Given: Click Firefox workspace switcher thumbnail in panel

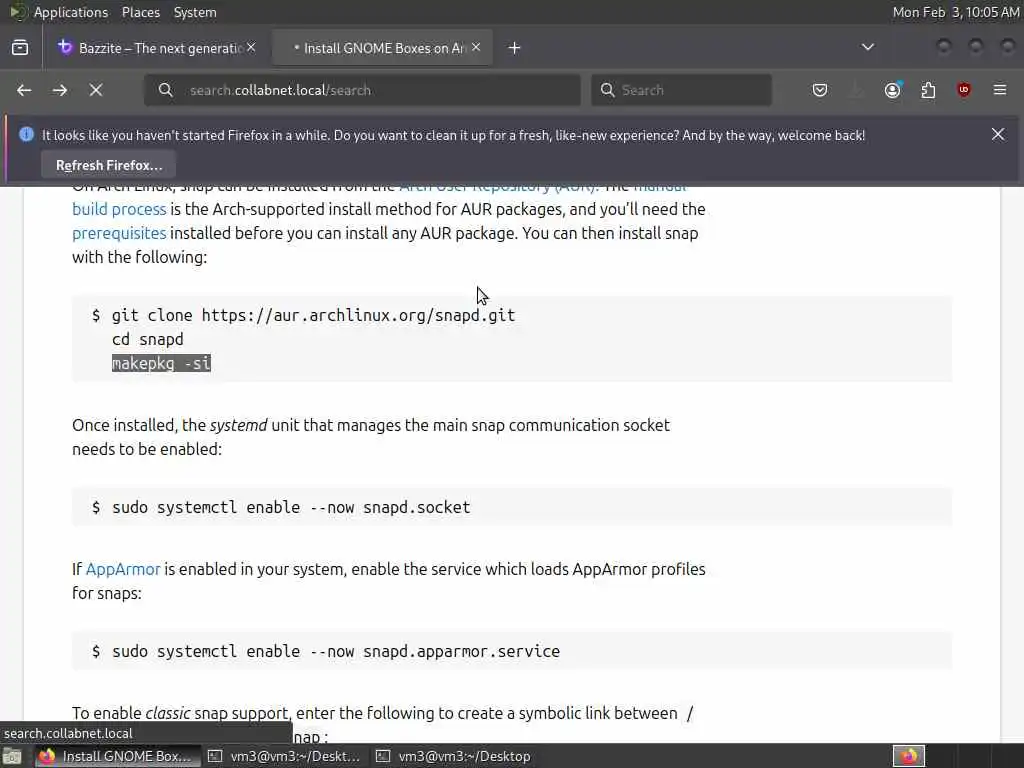Looking at the screenshot, I should pyautogui.click(x=909, y=756).
